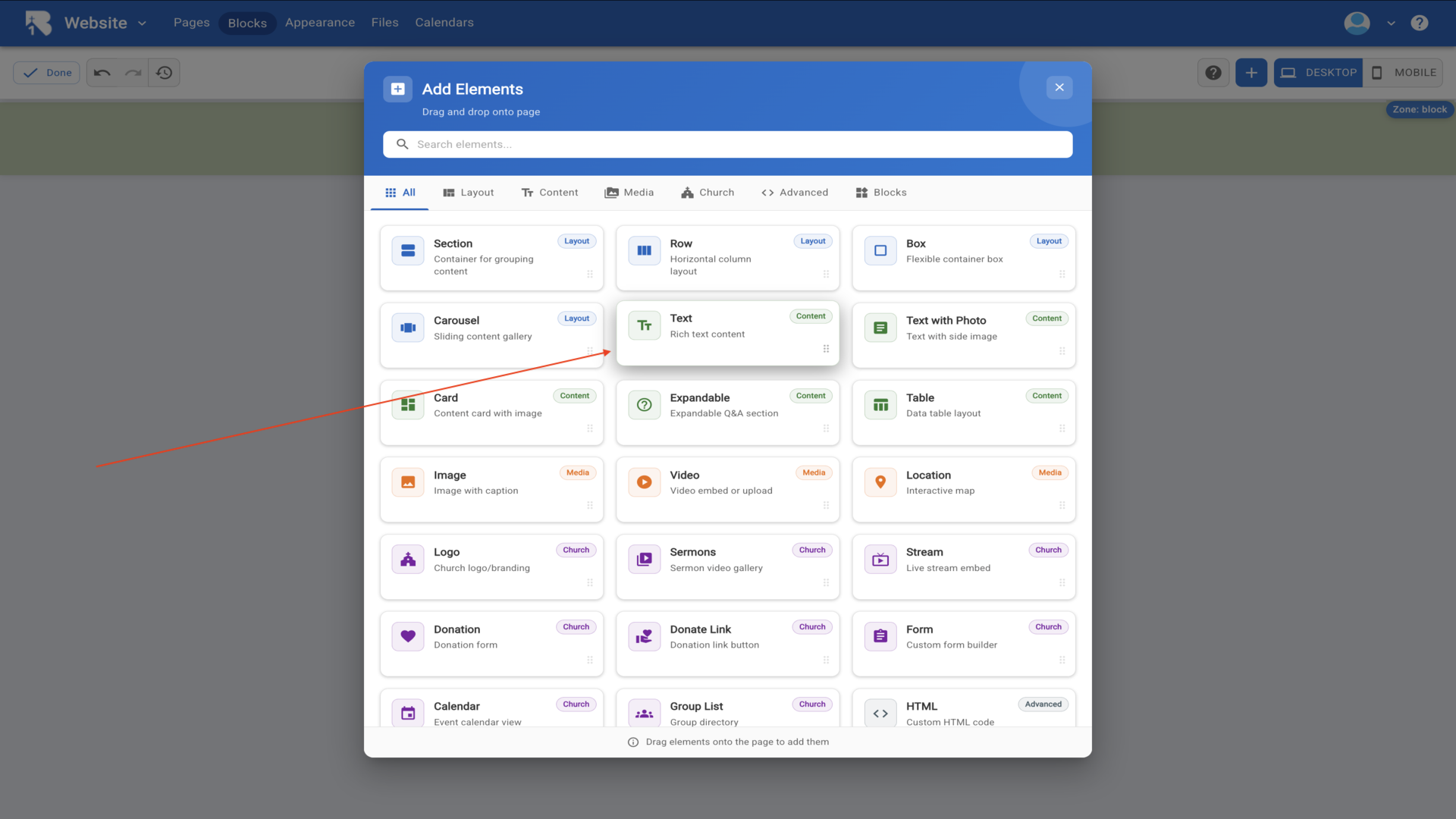Open the user account dropdown arrow
Screen dimensions: 1456x819
tap(1391, 24)
